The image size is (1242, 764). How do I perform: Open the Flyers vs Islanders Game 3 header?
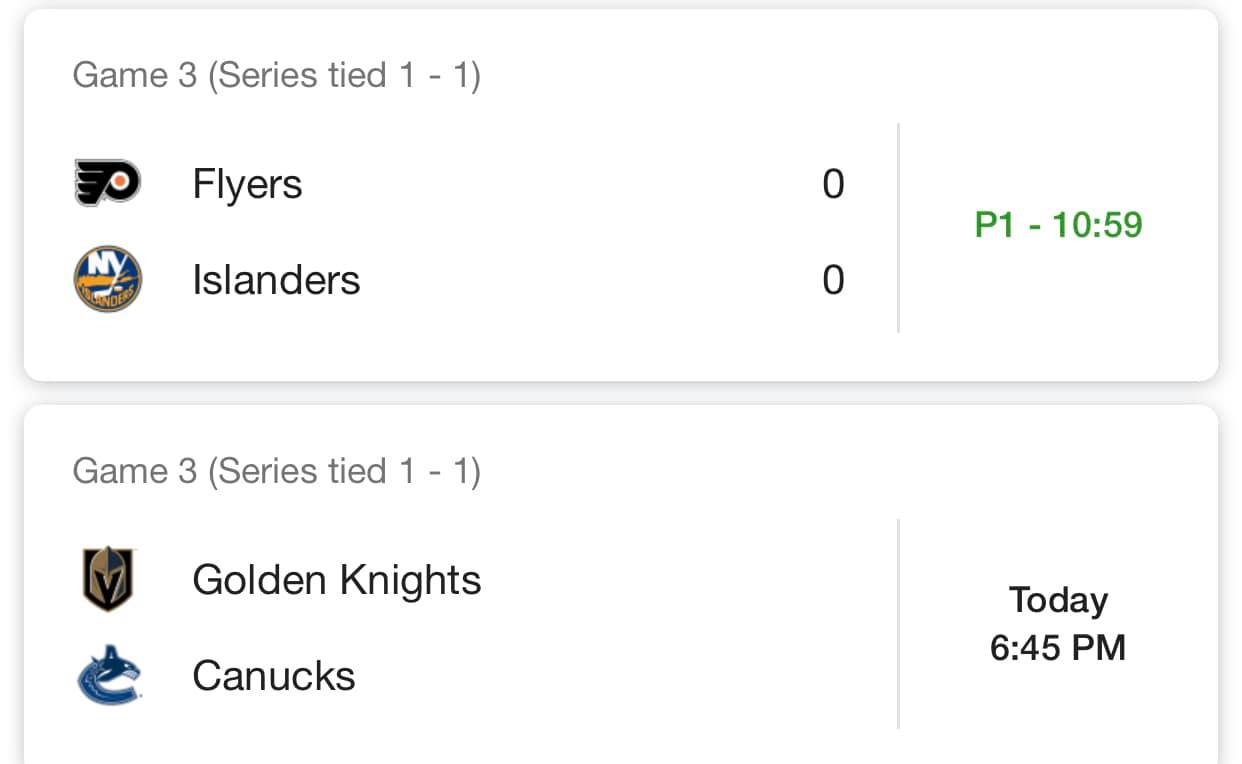click(276, 75)
